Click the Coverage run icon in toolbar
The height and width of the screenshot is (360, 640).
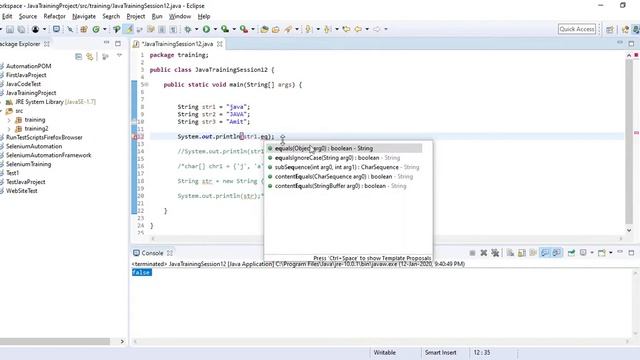pyautogui.click(x=225, y=29)
